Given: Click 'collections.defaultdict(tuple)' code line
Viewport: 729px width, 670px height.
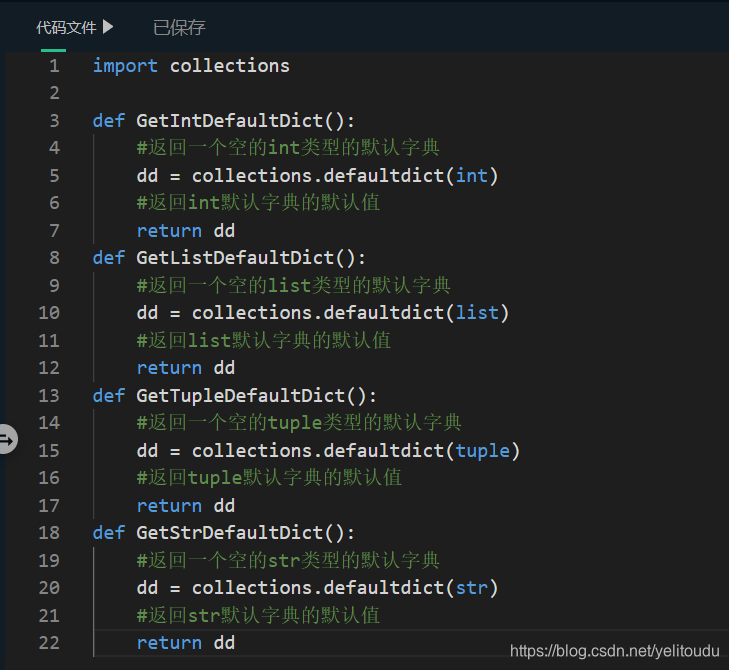Looking at the screenshot, I should (328, 450).
